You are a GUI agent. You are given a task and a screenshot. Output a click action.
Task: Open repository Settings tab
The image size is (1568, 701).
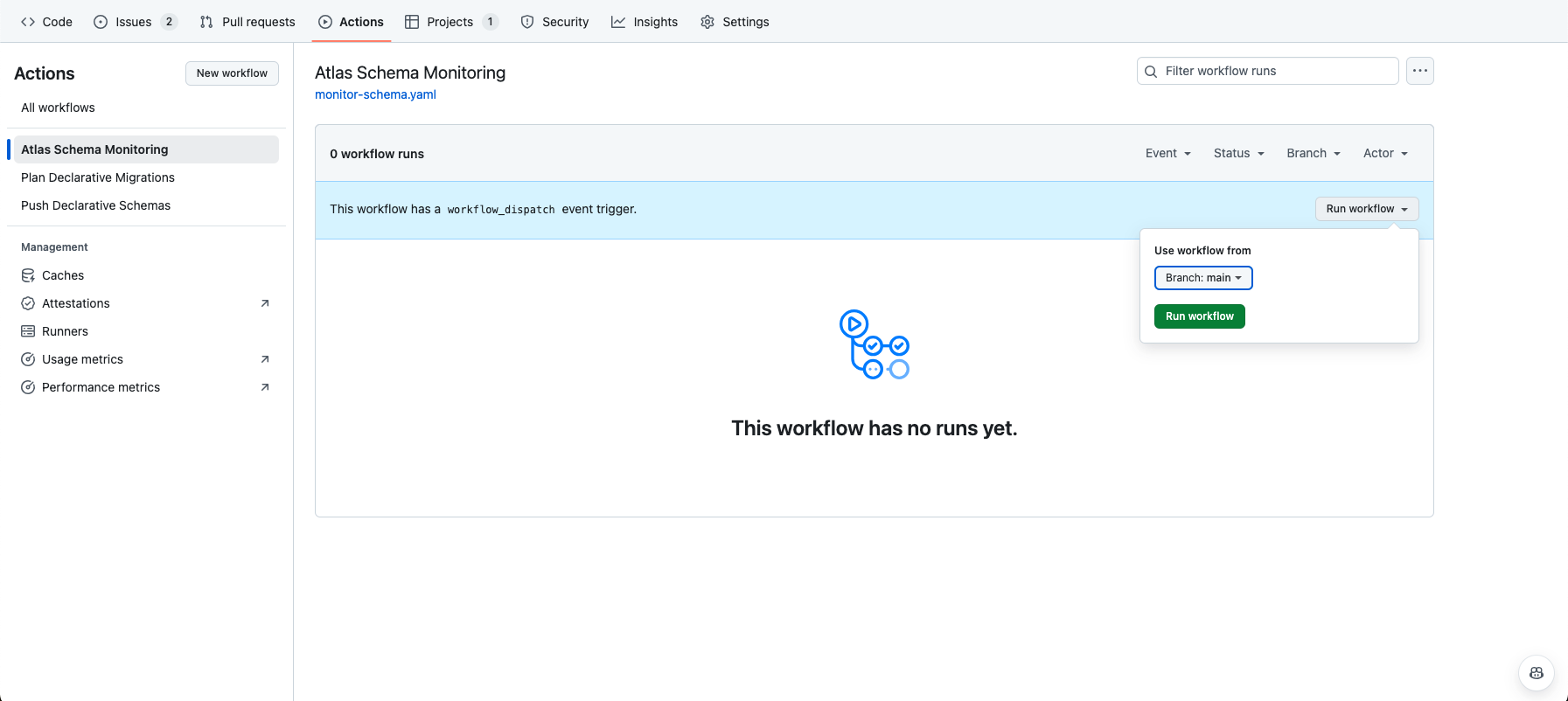pyautogui.click(x=735, y=22)
